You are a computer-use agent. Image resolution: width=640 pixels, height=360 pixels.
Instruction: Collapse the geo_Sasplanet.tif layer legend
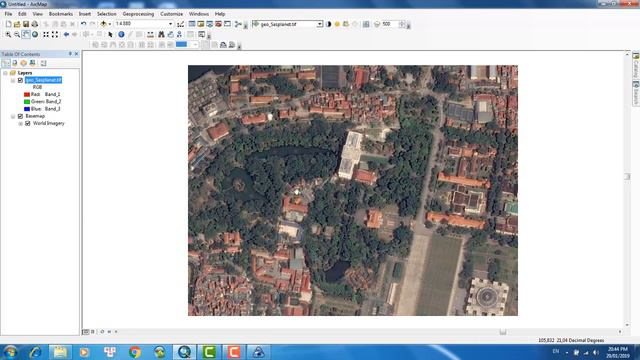pyautogui.click(x=13, y=80)
